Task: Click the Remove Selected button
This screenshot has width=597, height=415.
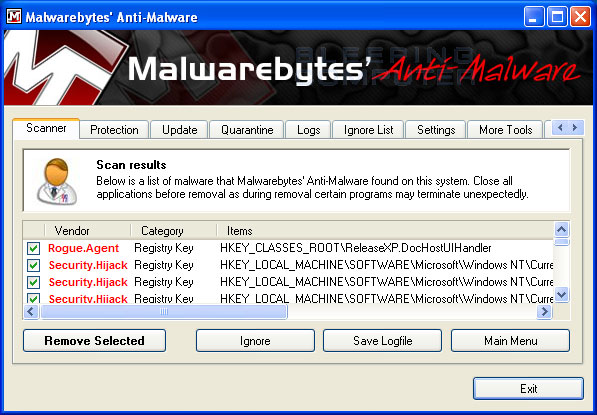Action: (94, 340)
